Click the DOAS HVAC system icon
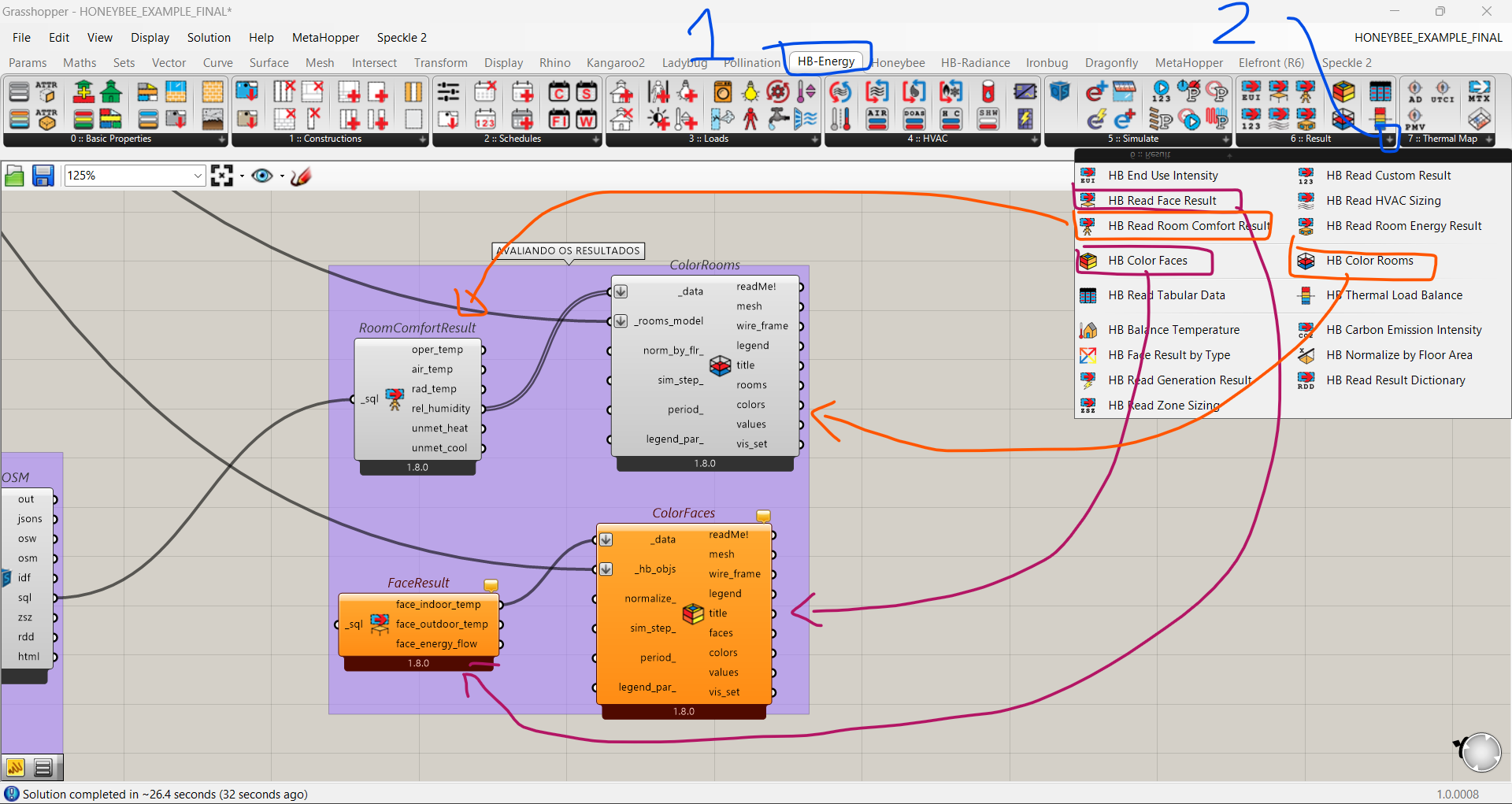This screenshot has height=804, width=1512. 914,119
